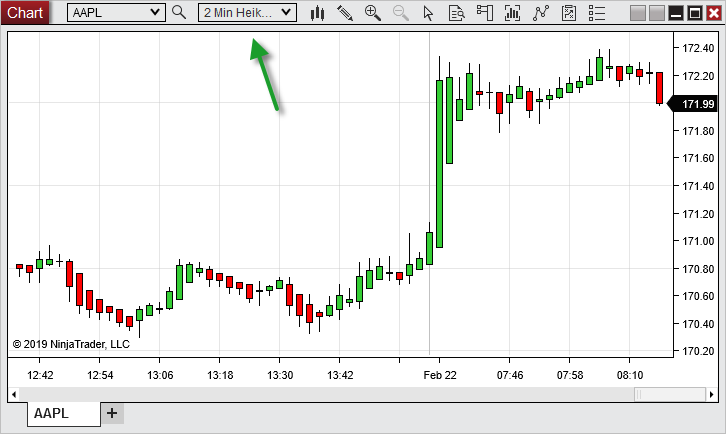726x434 pixels.
Task: Click the instrument search magnifier icon
Action: pos(179,13)
